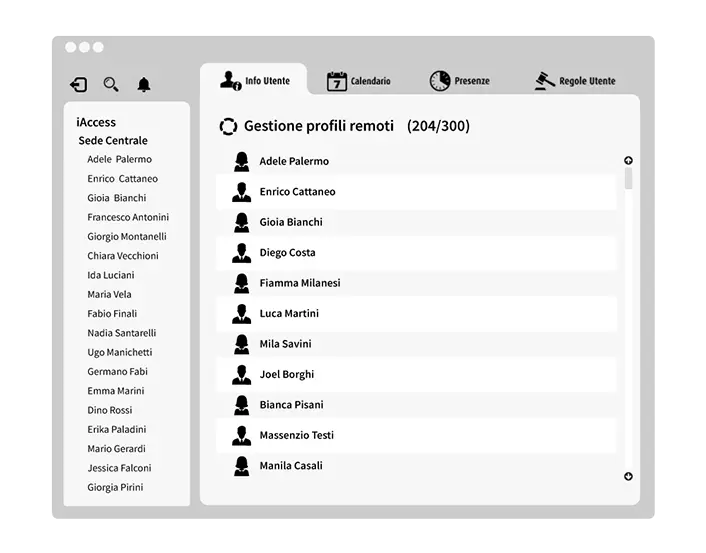
Task: Open the Luca Martini profile name
Action: (x=289, y=314)
